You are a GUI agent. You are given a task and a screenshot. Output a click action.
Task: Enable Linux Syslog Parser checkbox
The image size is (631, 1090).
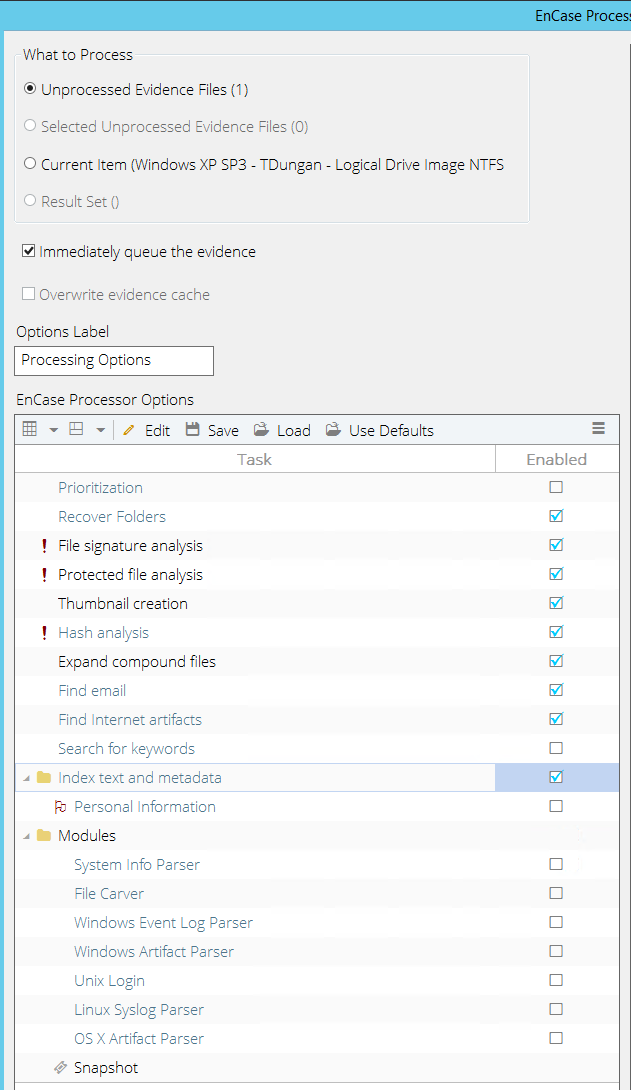coord(556,1009)
